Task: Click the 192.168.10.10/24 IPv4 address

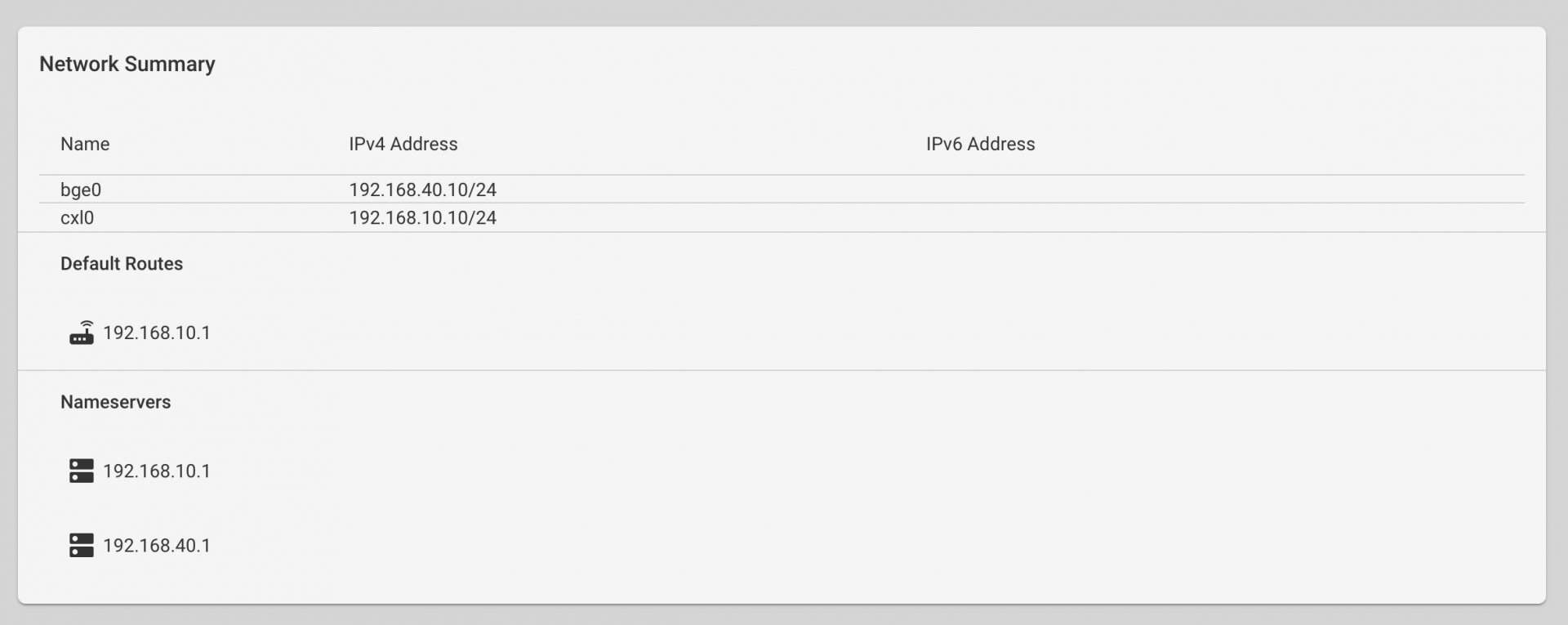Action: click(423, 217)
